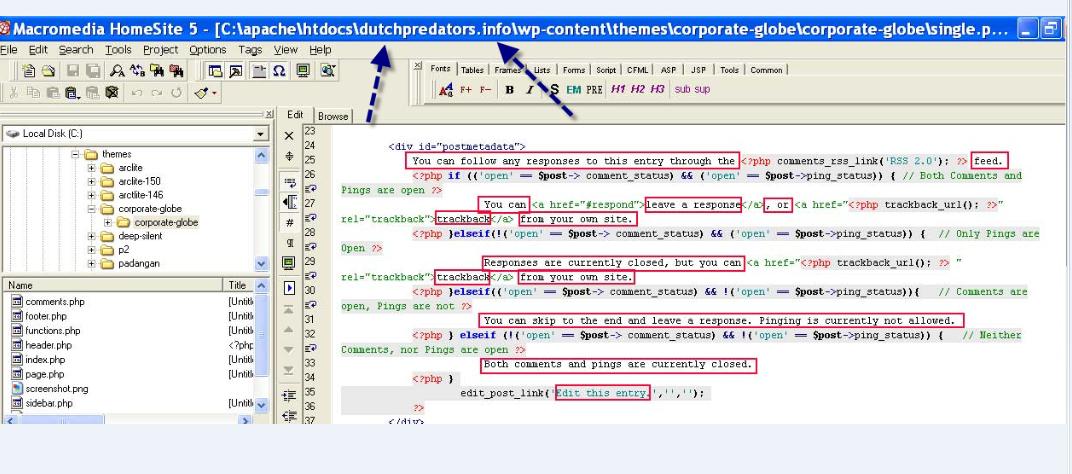Collapse the themes folder
Viewport: 1072px width, 474px height.
[76, 154]
